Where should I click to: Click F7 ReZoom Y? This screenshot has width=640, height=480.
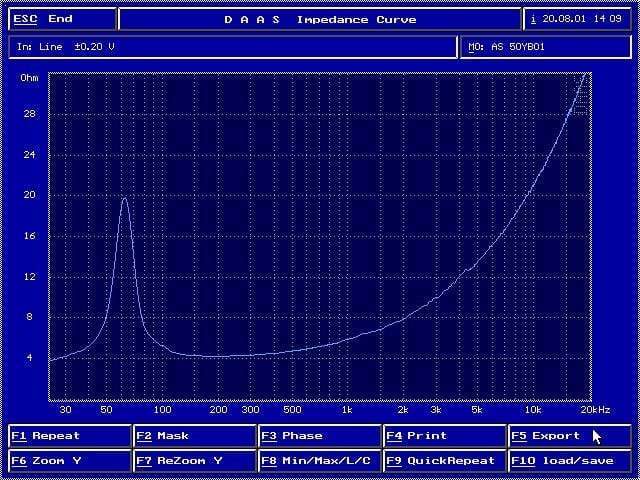coord(195,461)
